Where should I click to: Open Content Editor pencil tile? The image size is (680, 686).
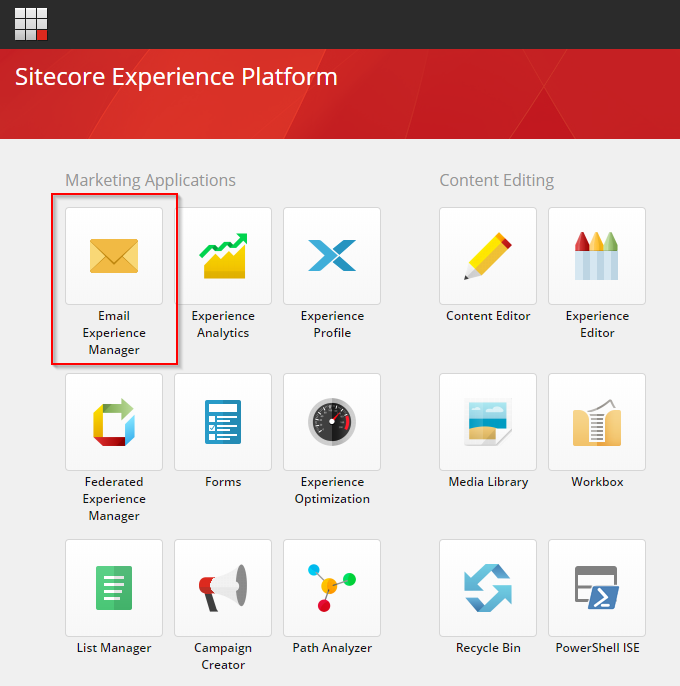pyautogui.click(x=488, y=256)
